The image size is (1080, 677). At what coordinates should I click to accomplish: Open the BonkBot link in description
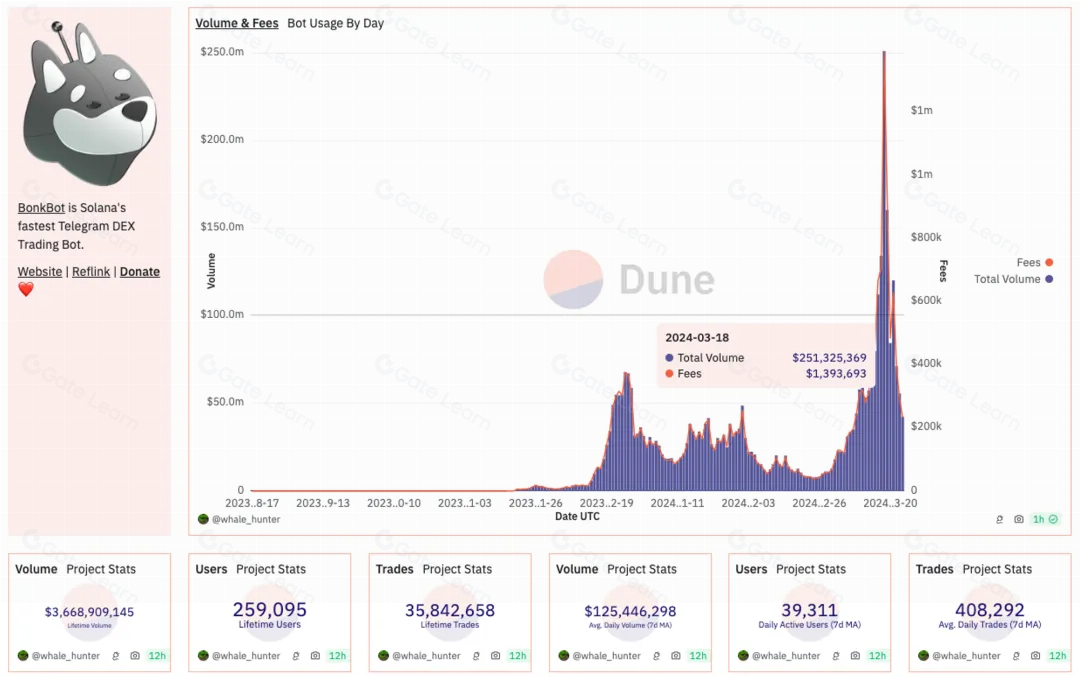41,208
